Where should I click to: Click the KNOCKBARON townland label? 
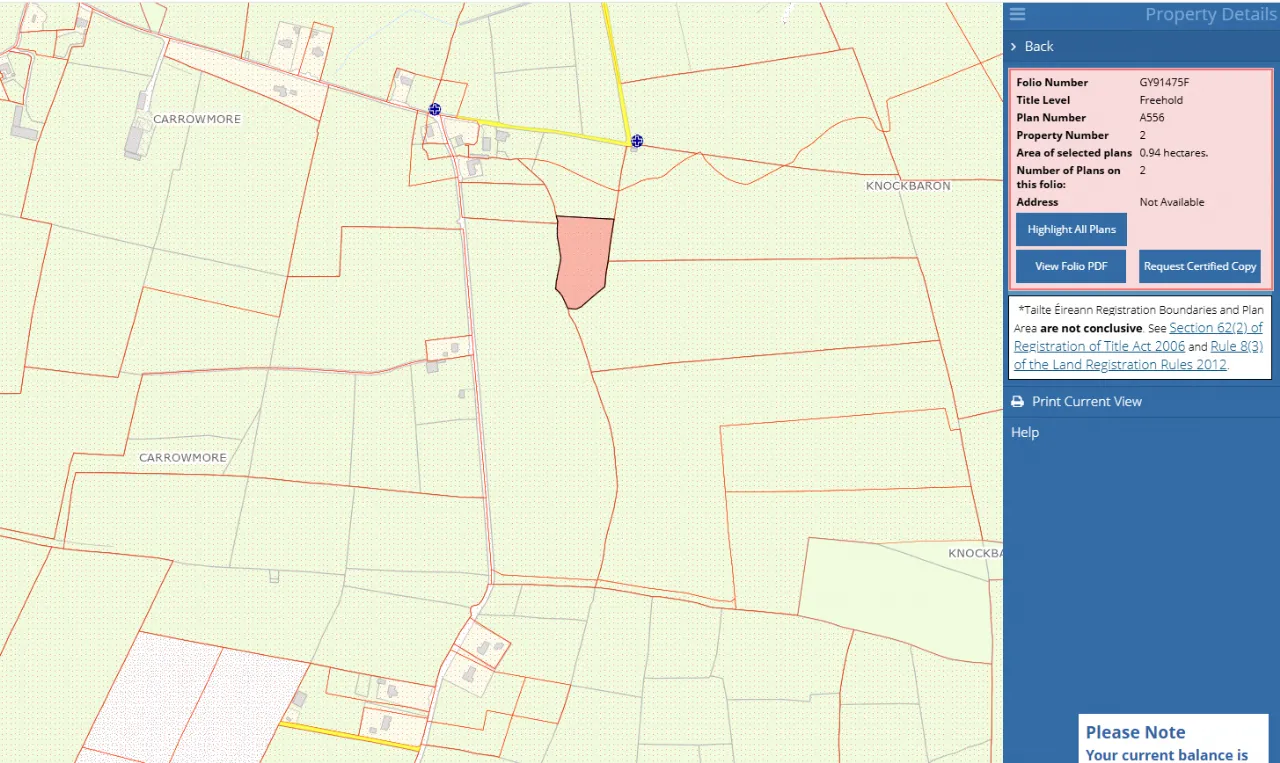tap(907, 186)
